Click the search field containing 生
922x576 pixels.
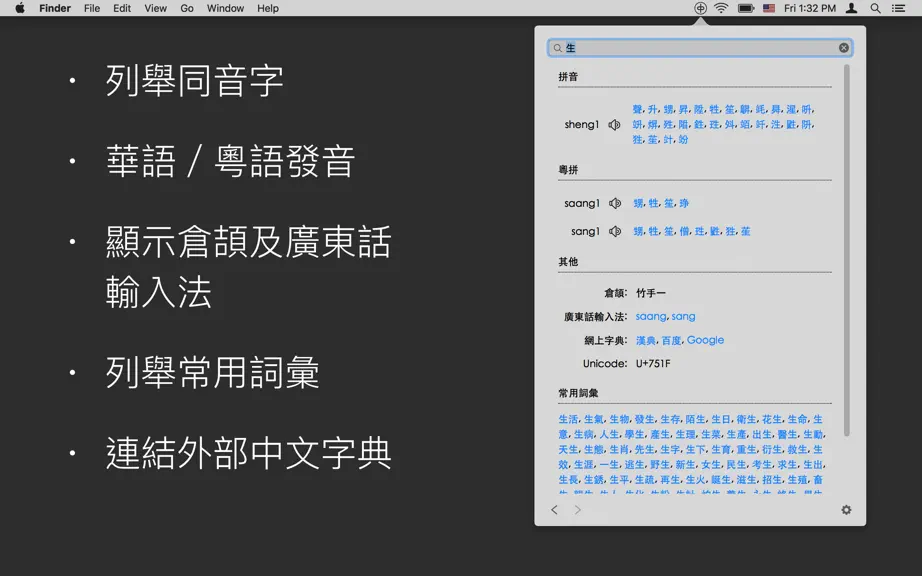pos(700,48)
